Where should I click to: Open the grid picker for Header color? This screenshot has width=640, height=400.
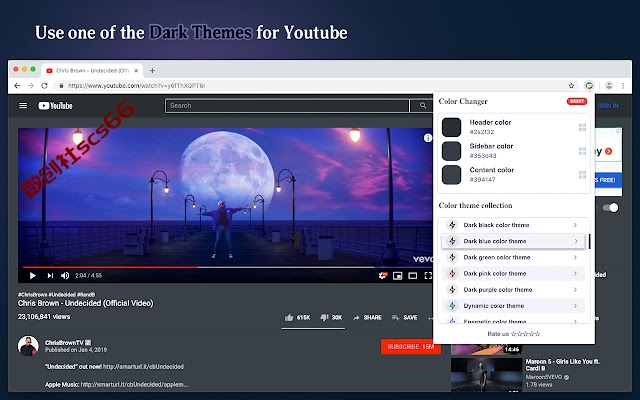[x=582, y=127]
